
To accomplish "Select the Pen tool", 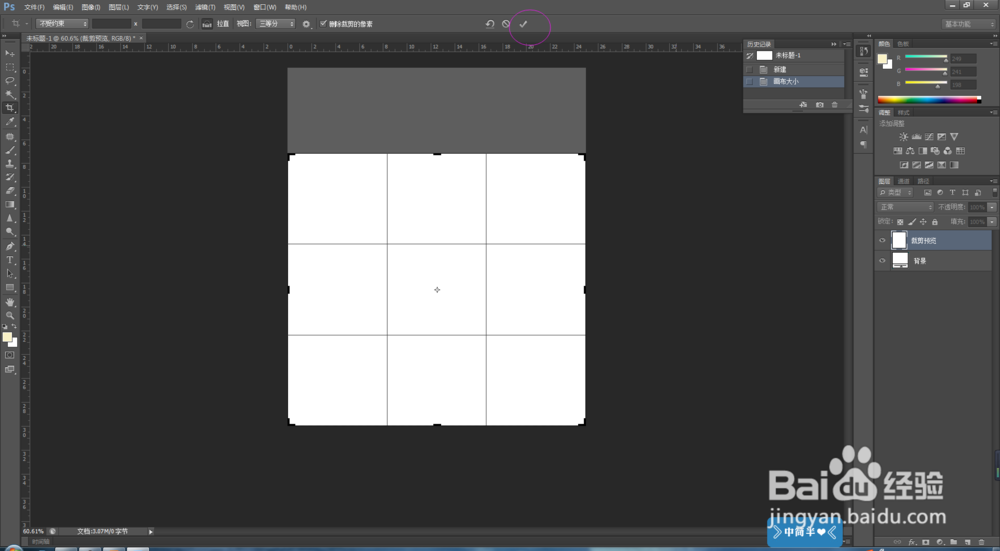I will click(10, 246).
